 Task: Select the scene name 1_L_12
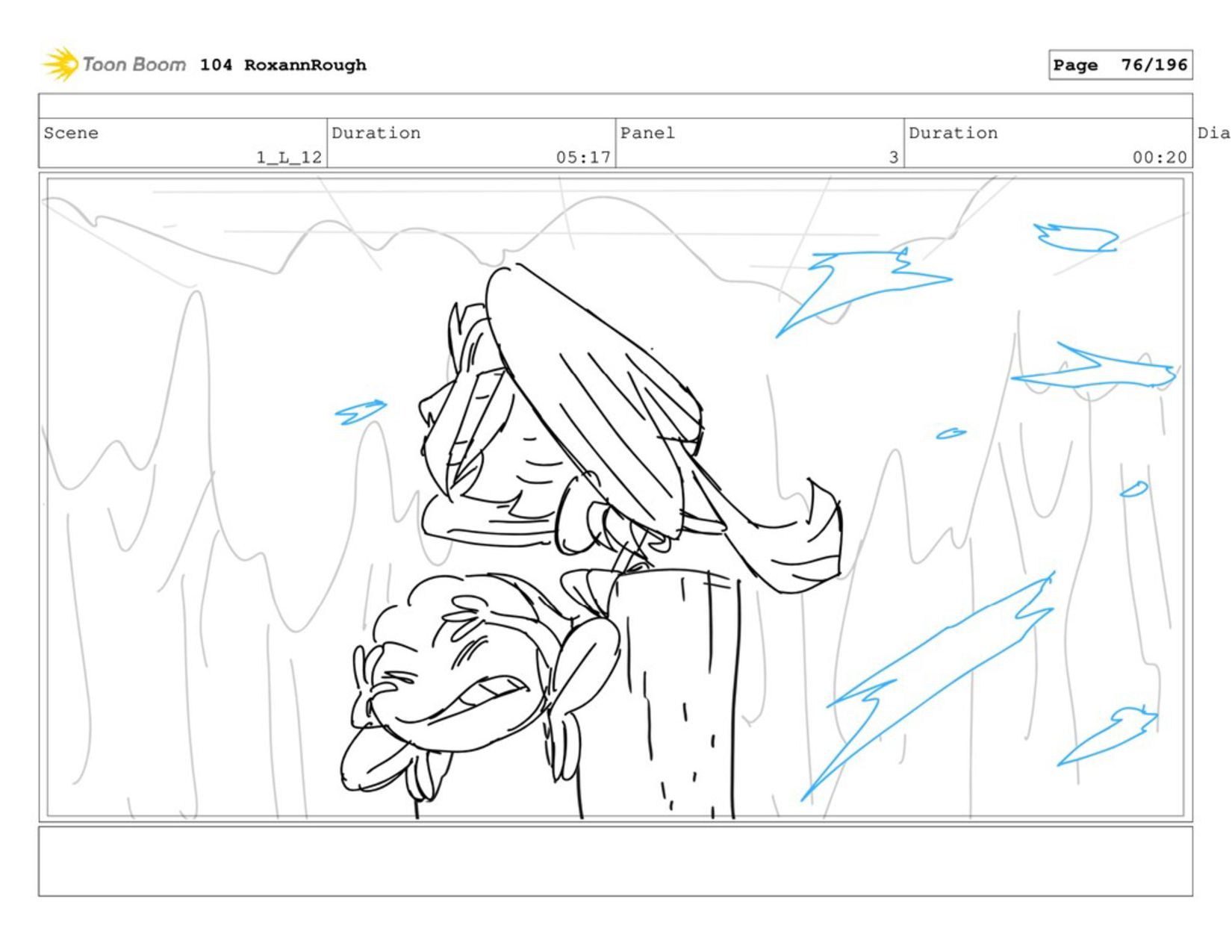(289, 157)
